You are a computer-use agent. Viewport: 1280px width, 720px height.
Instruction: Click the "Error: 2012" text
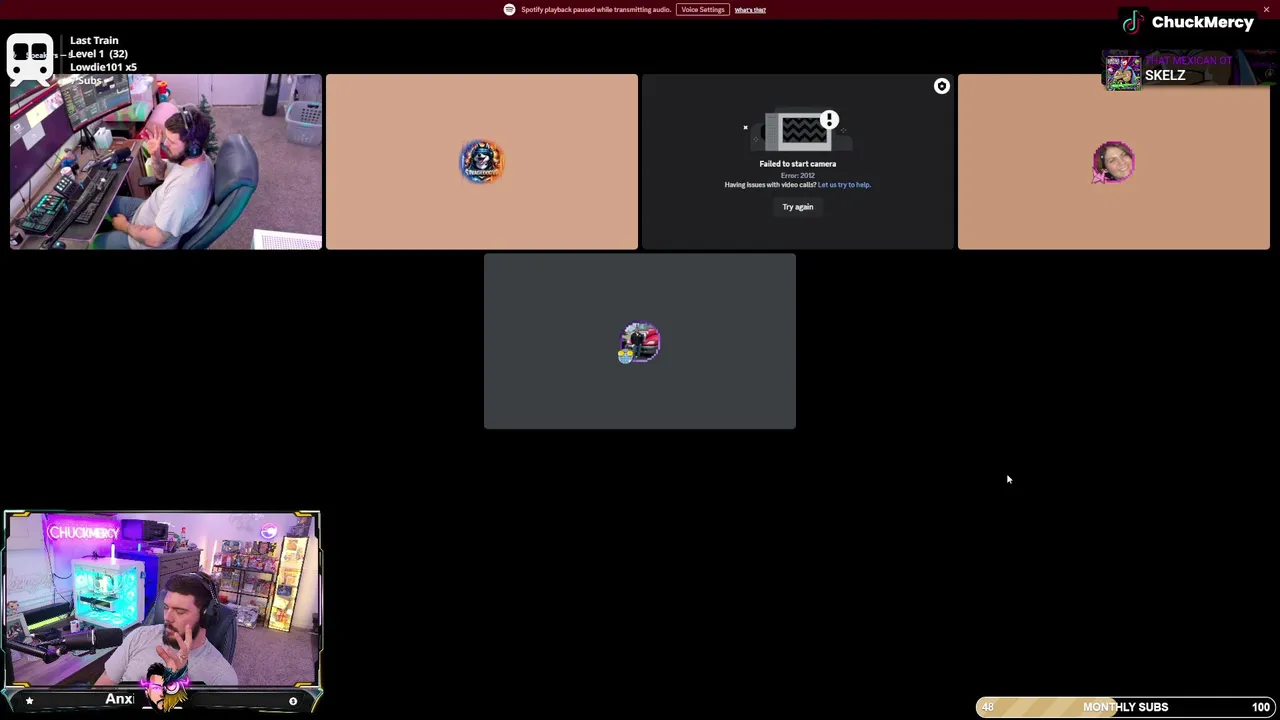797,175
